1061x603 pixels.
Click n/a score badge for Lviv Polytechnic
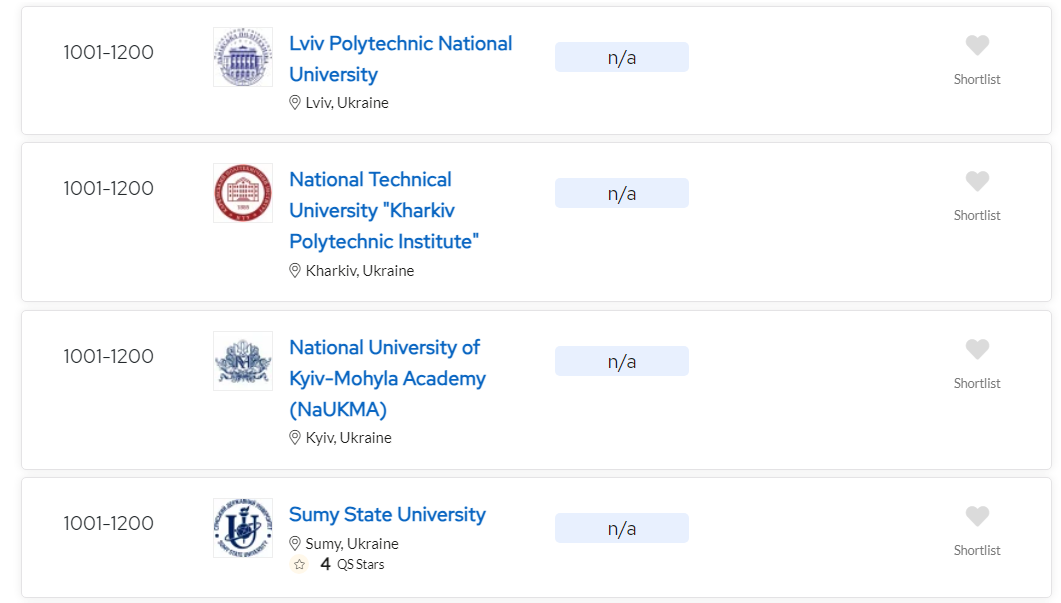[621, 58]
